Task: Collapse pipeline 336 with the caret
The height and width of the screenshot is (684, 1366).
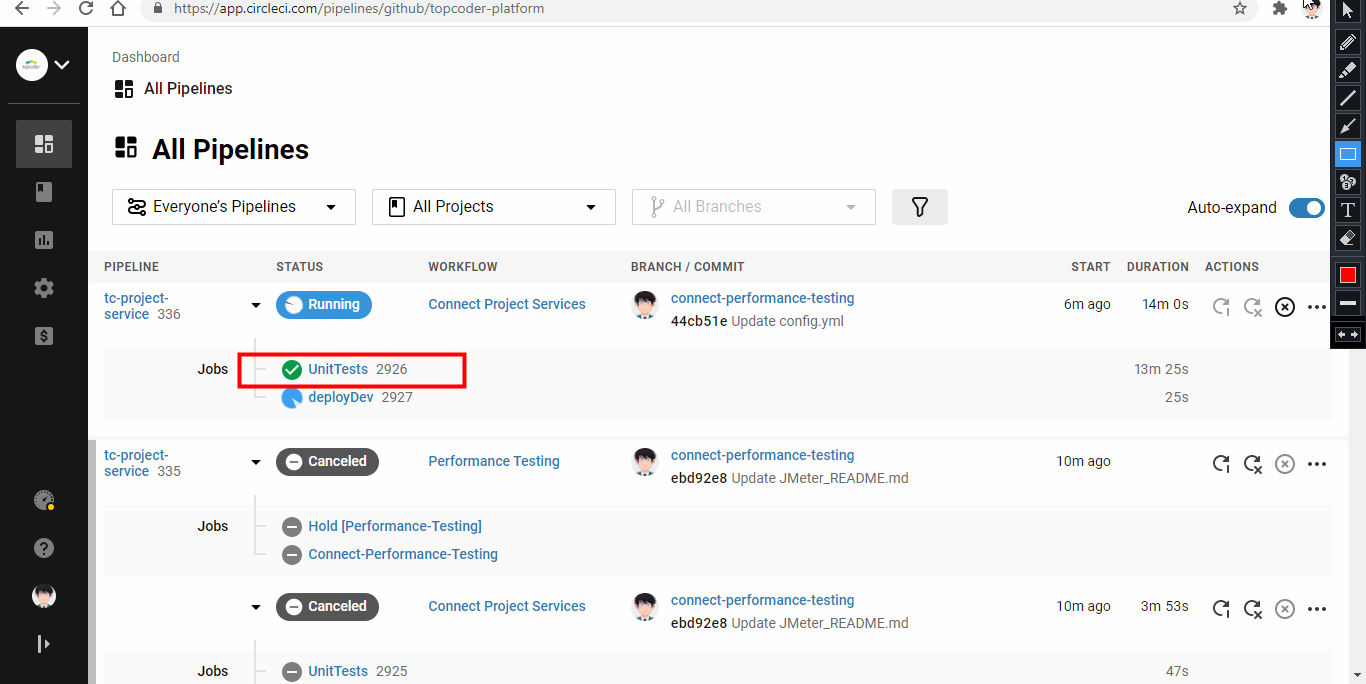Action: coord(256,305)
